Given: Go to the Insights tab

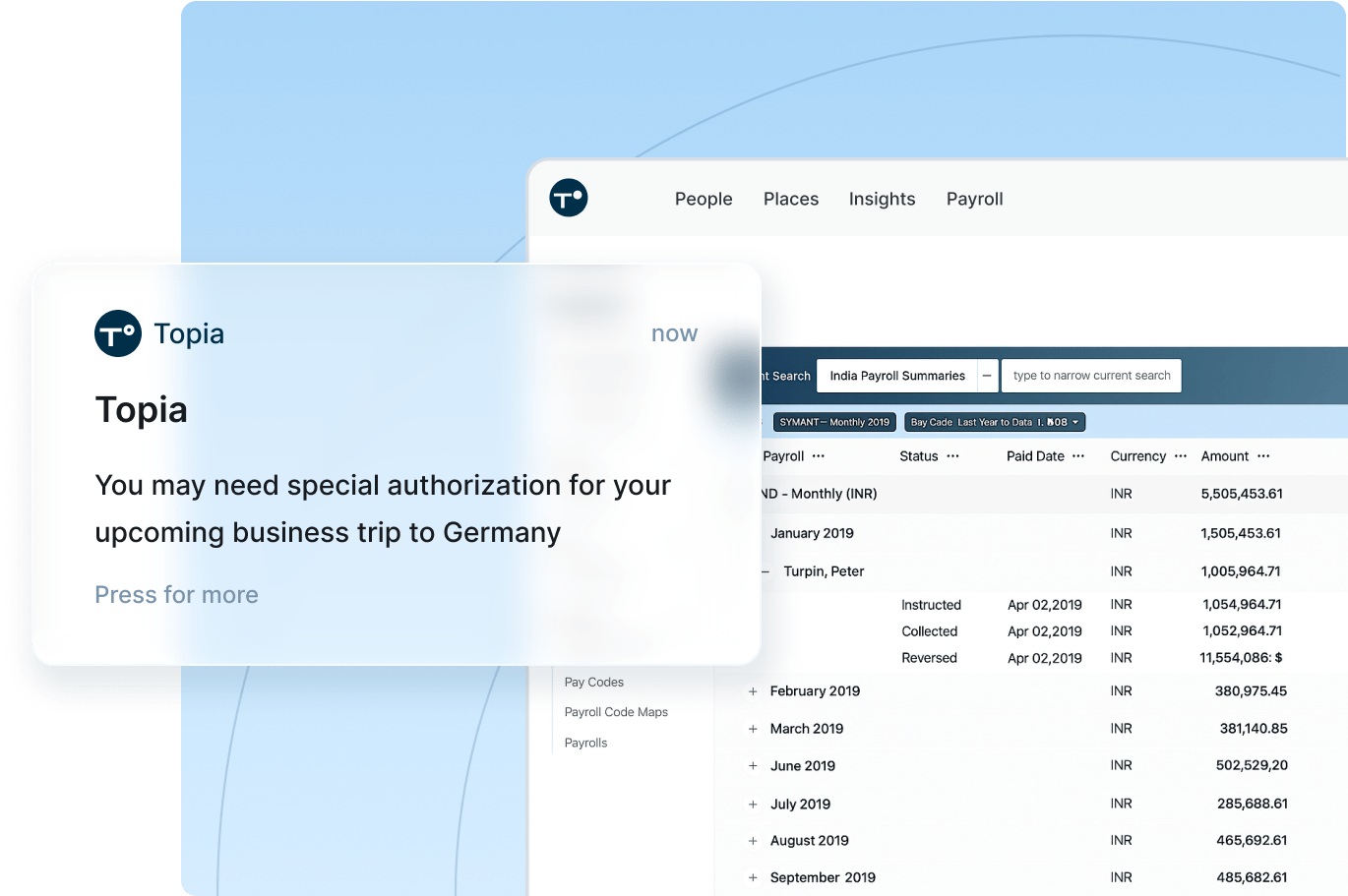Looking at the screenshot, I should click(882, 199).
